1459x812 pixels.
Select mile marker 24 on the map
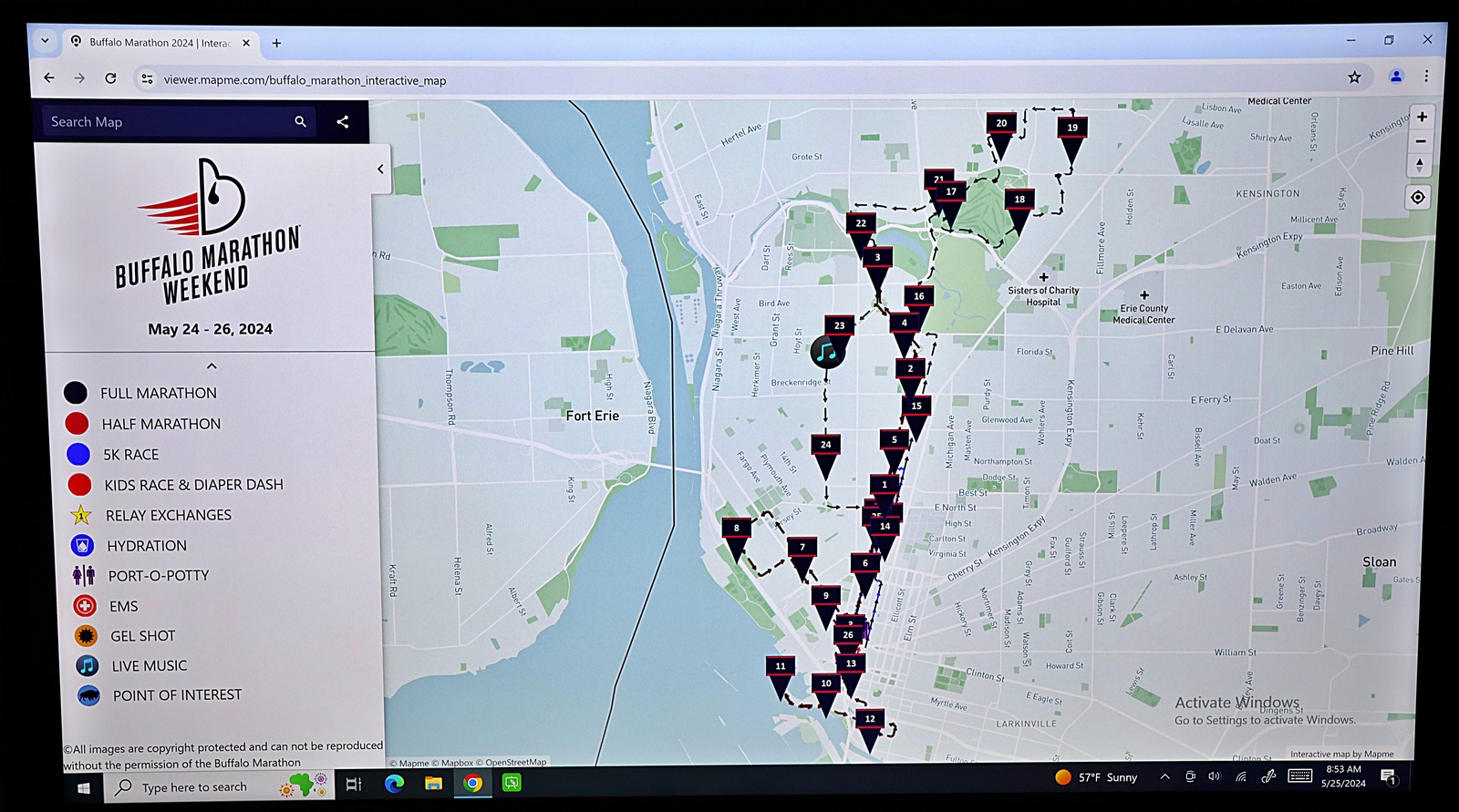[825, 456]
